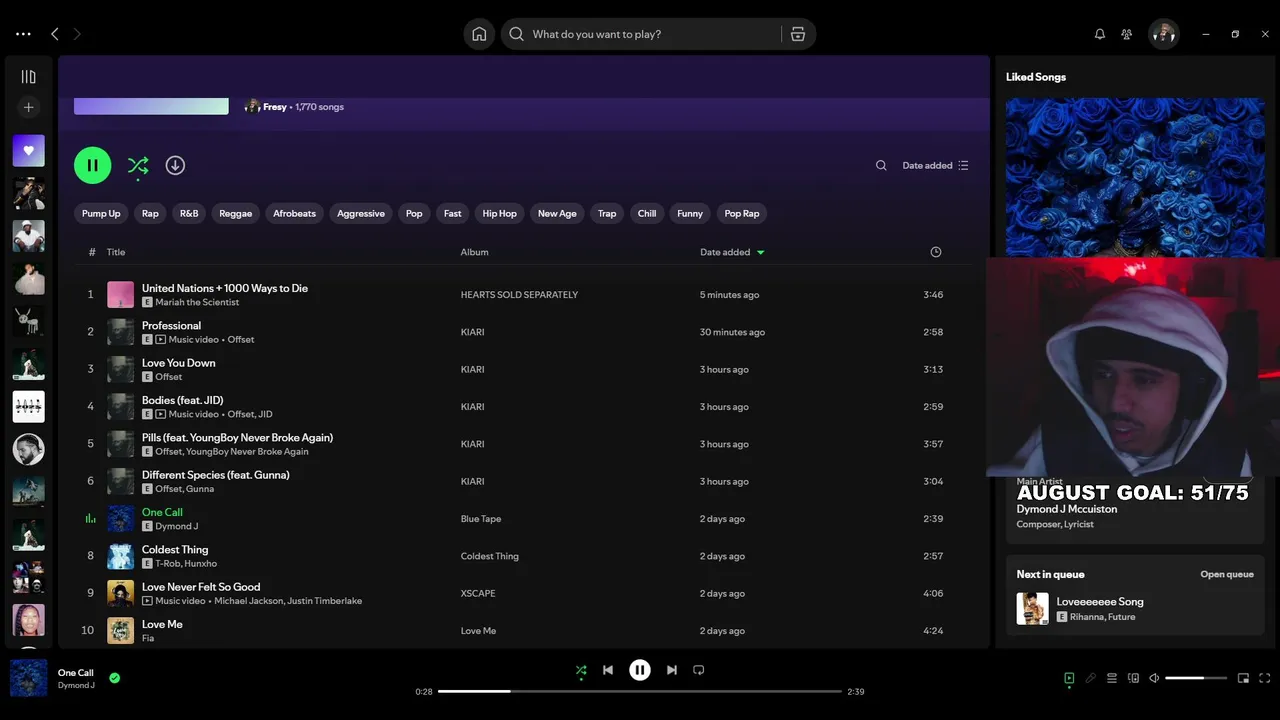This screenshot has width=1280, height=720.
Task: Go forward with the right arrow
Action: click(x=77, y=34)
